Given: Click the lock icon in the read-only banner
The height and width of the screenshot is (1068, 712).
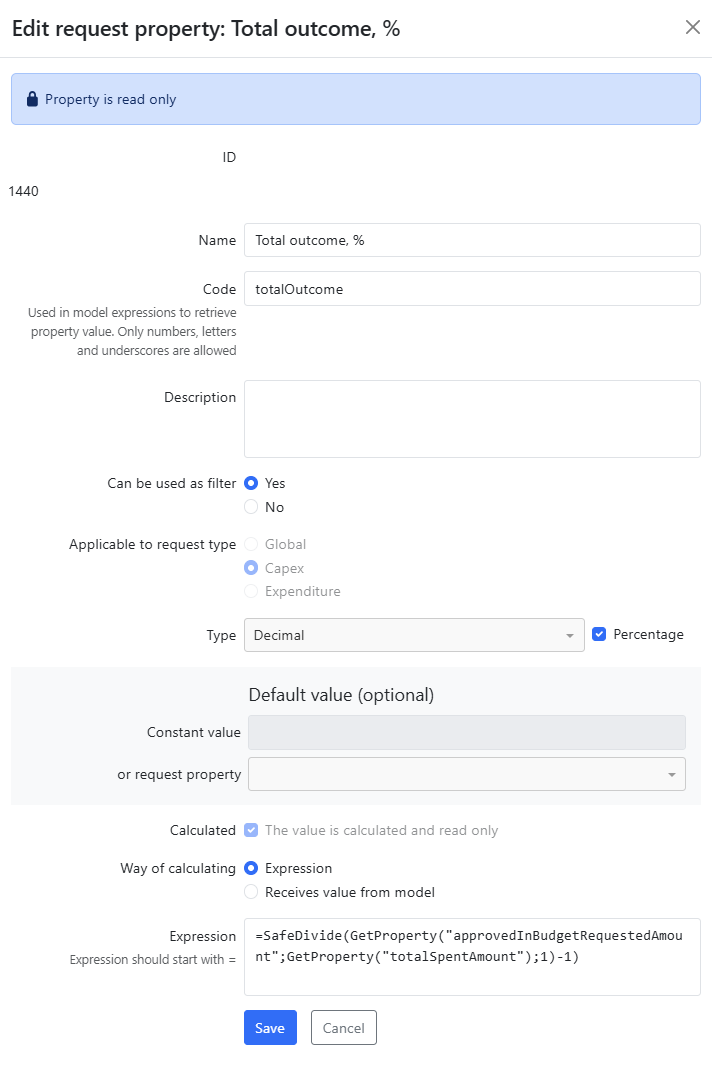Looking at the screenshot, I should (x=32, y=99).
